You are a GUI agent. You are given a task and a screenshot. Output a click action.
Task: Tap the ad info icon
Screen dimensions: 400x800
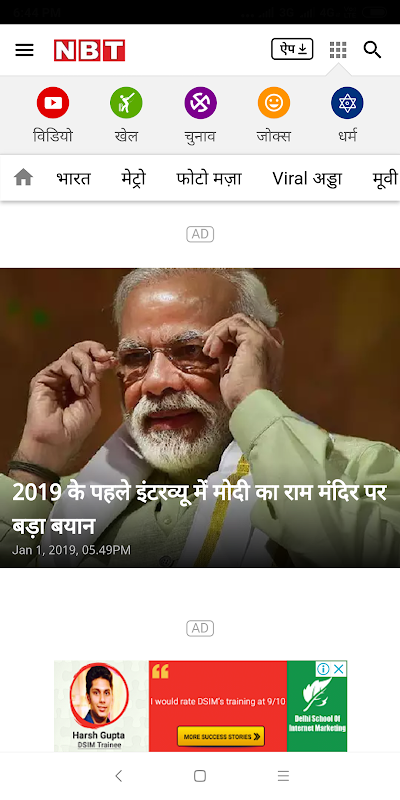(x=323, y=668)
